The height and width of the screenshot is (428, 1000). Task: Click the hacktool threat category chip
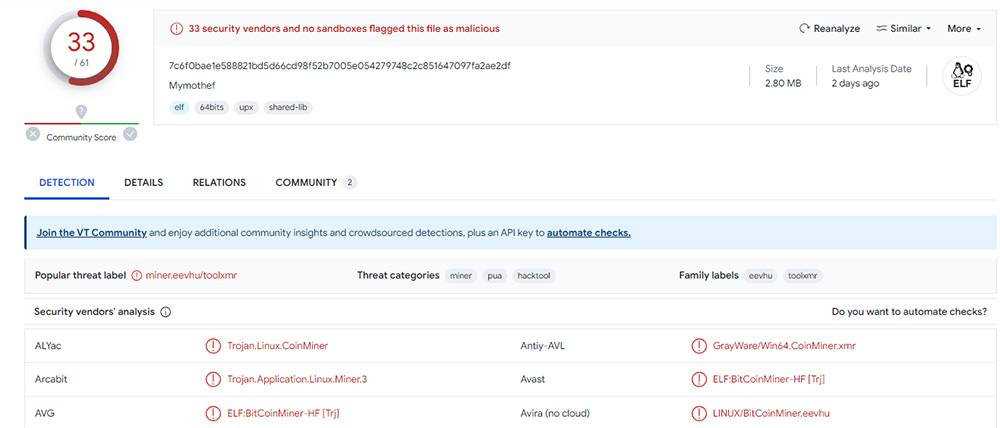[x=534, y=276]
